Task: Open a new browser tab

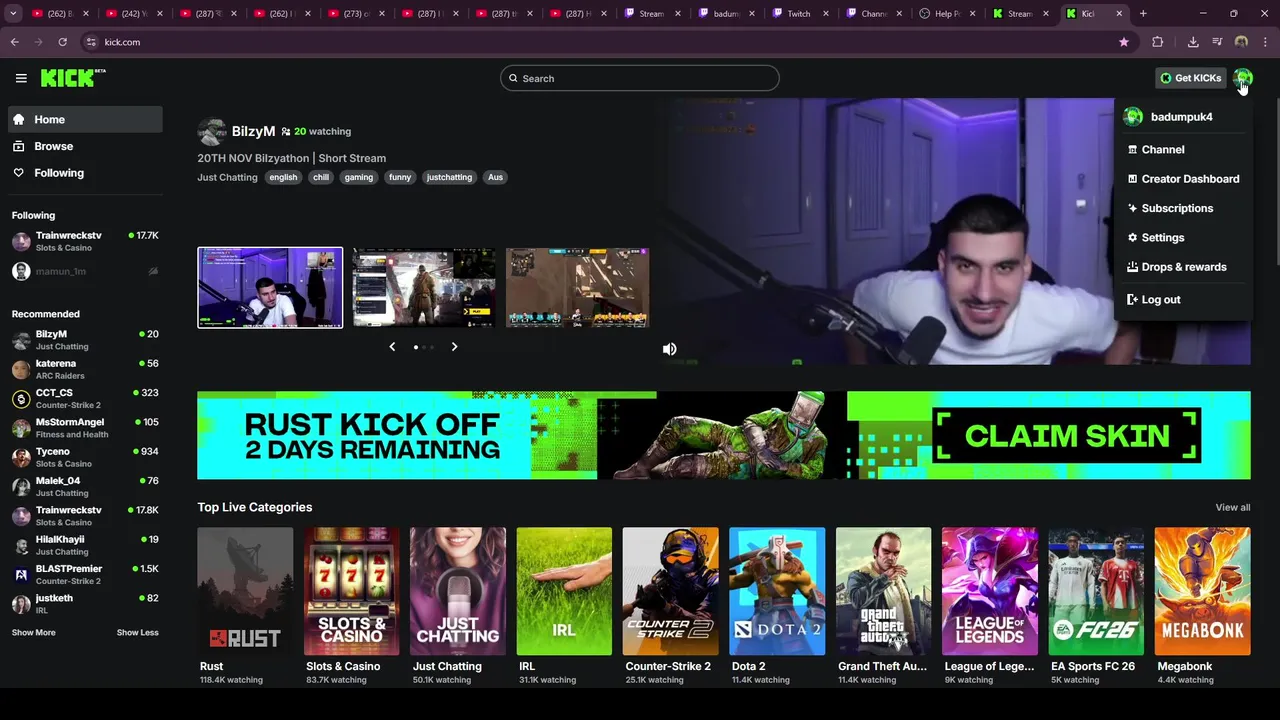Action: (1143, 14)
